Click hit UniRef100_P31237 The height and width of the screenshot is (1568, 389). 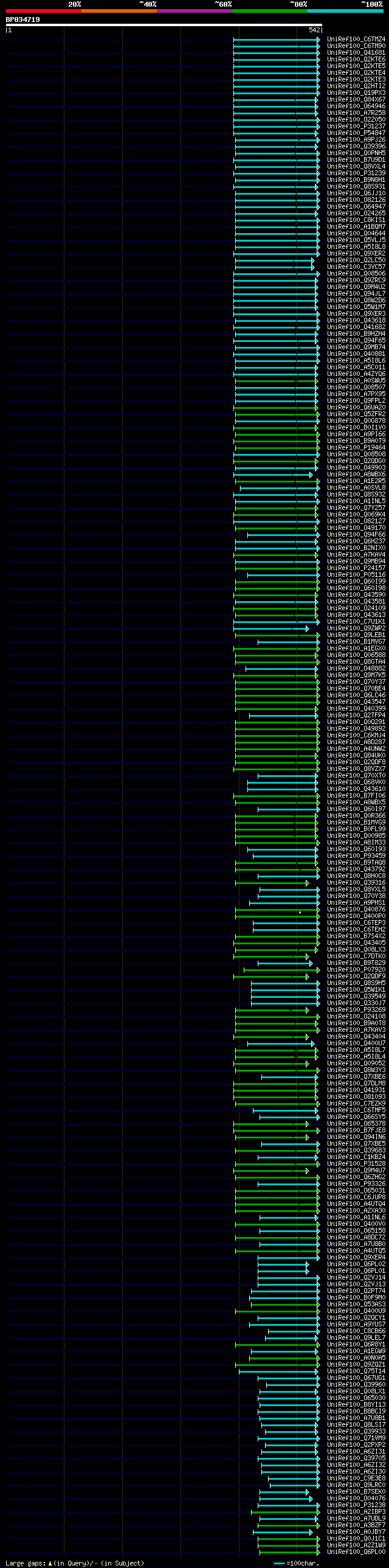[356, 127]
